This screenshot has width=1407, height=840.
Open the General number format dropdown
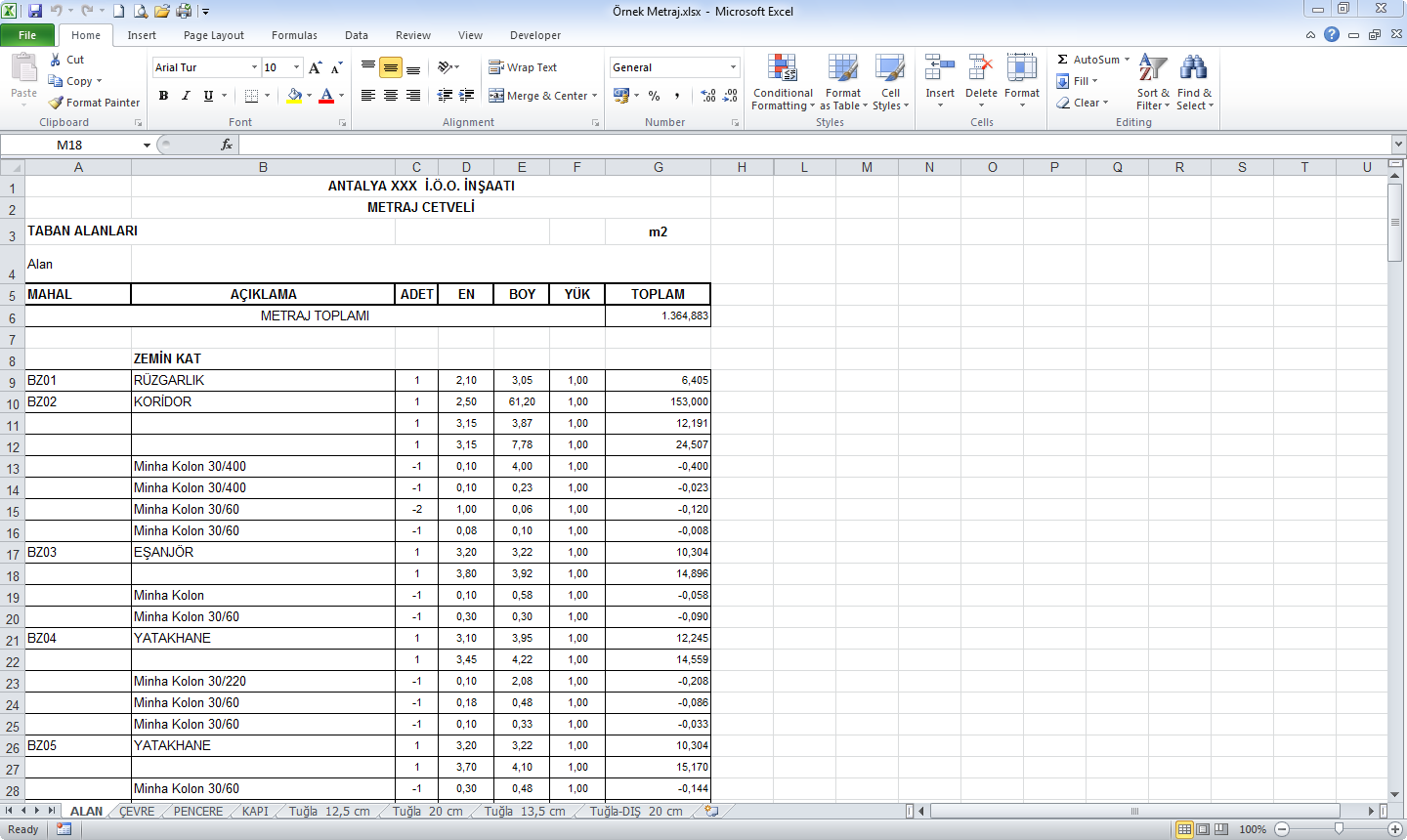coord(733,67)
